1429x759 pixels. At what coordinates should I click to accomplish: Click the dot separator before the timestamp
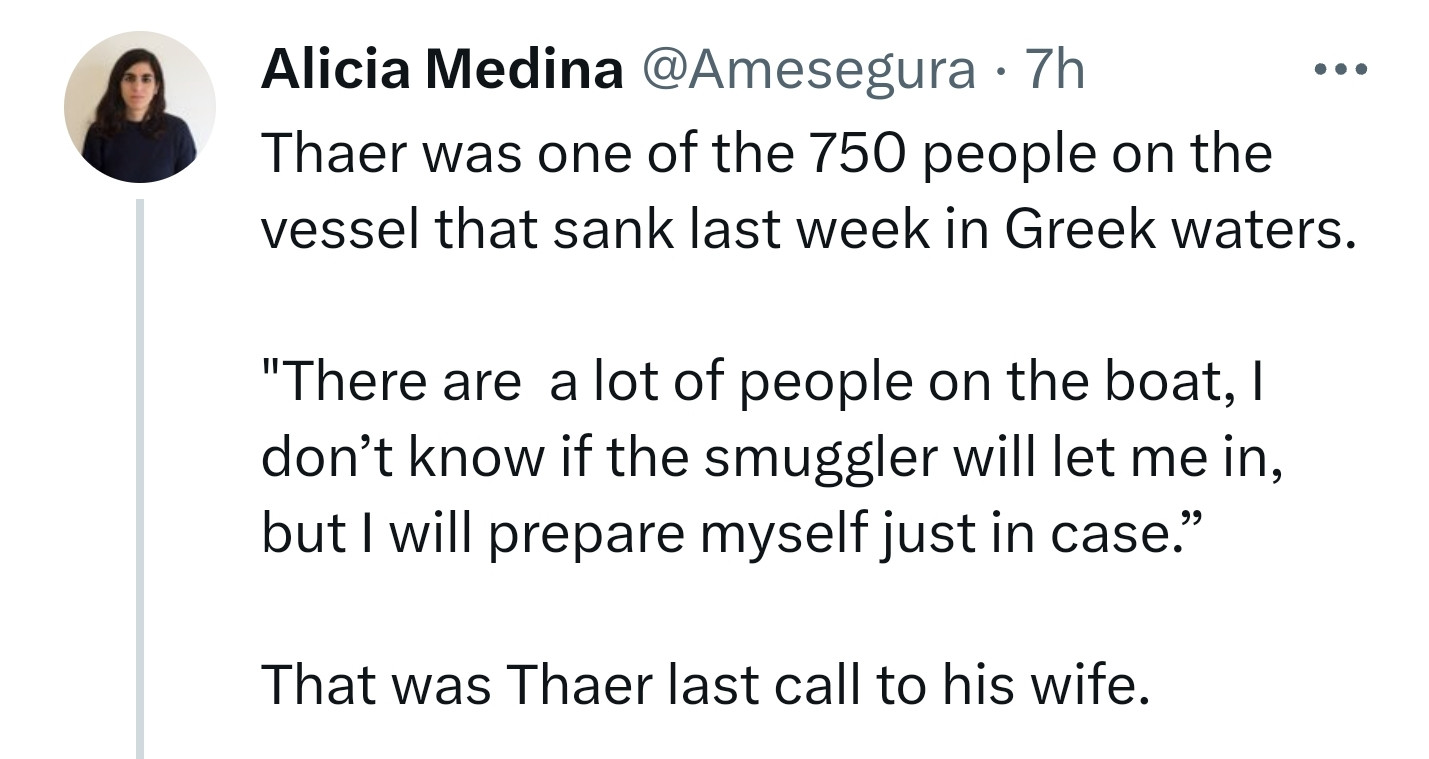(1001, 70)
